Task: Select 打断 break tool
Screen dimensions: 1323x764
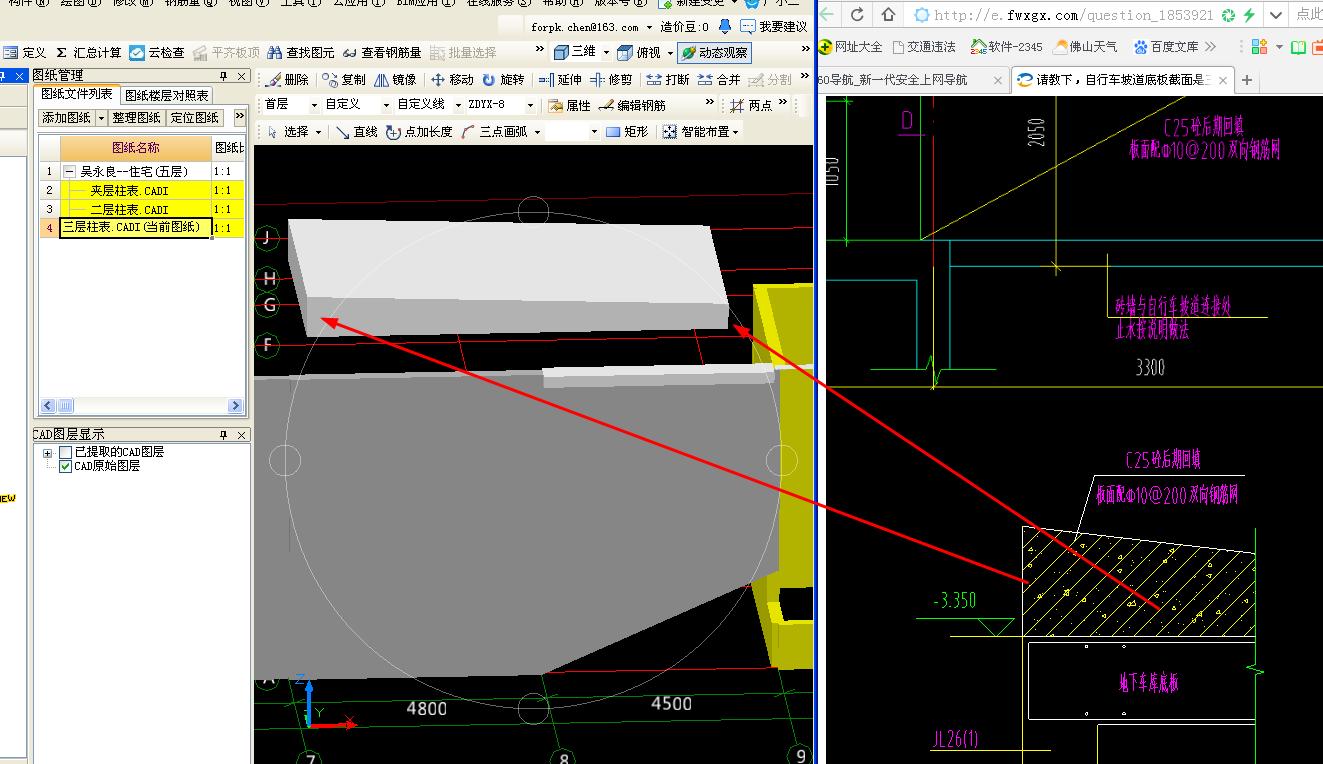Action: click(668, 80)
